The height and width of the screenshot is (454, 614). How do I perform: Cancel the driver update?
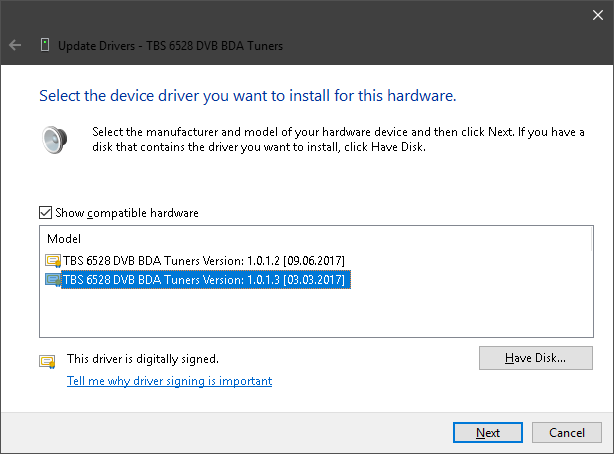(x=567, y=432)
